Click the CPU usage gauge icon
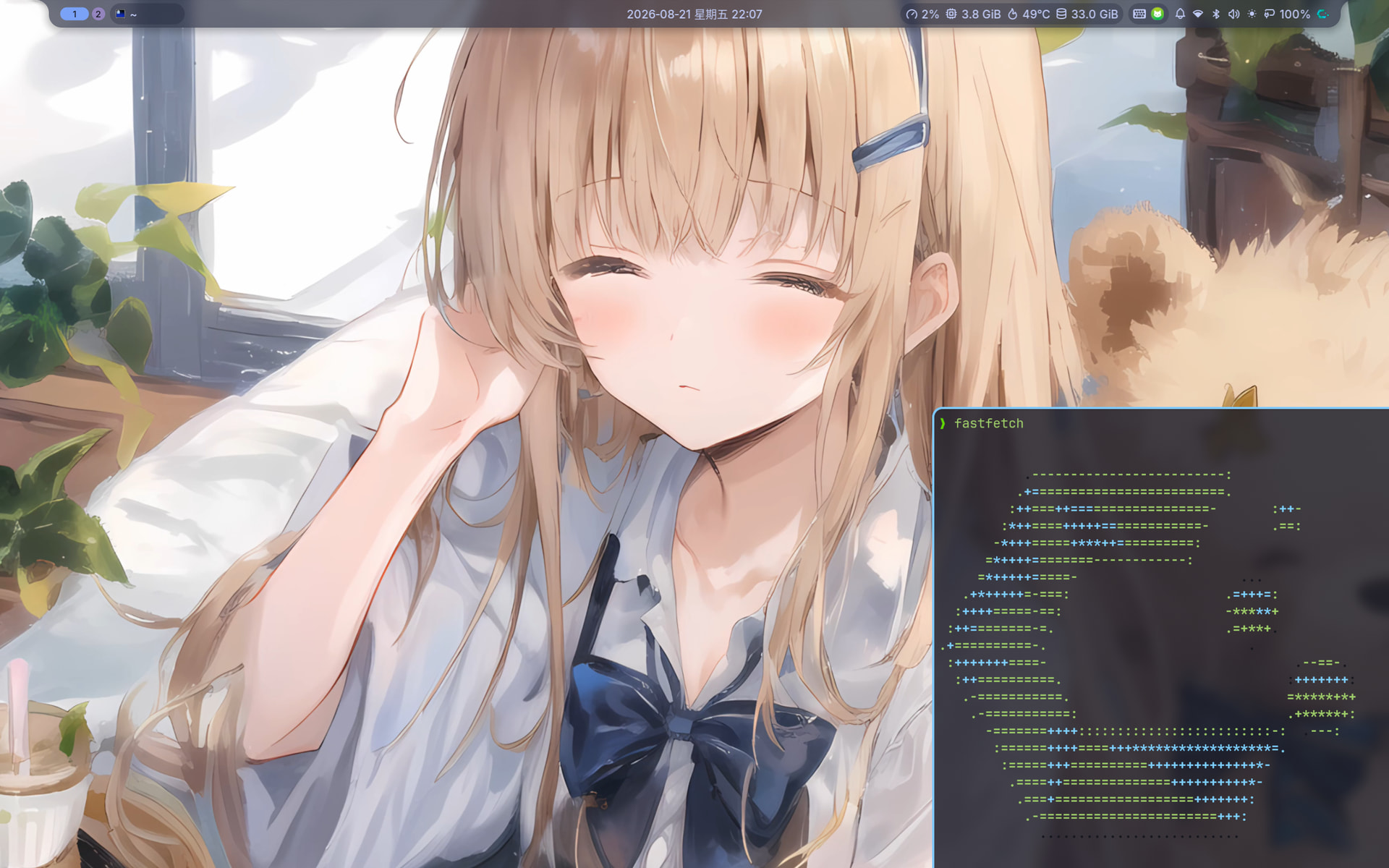The image size is (1389, 868). (x=912, y=14)
